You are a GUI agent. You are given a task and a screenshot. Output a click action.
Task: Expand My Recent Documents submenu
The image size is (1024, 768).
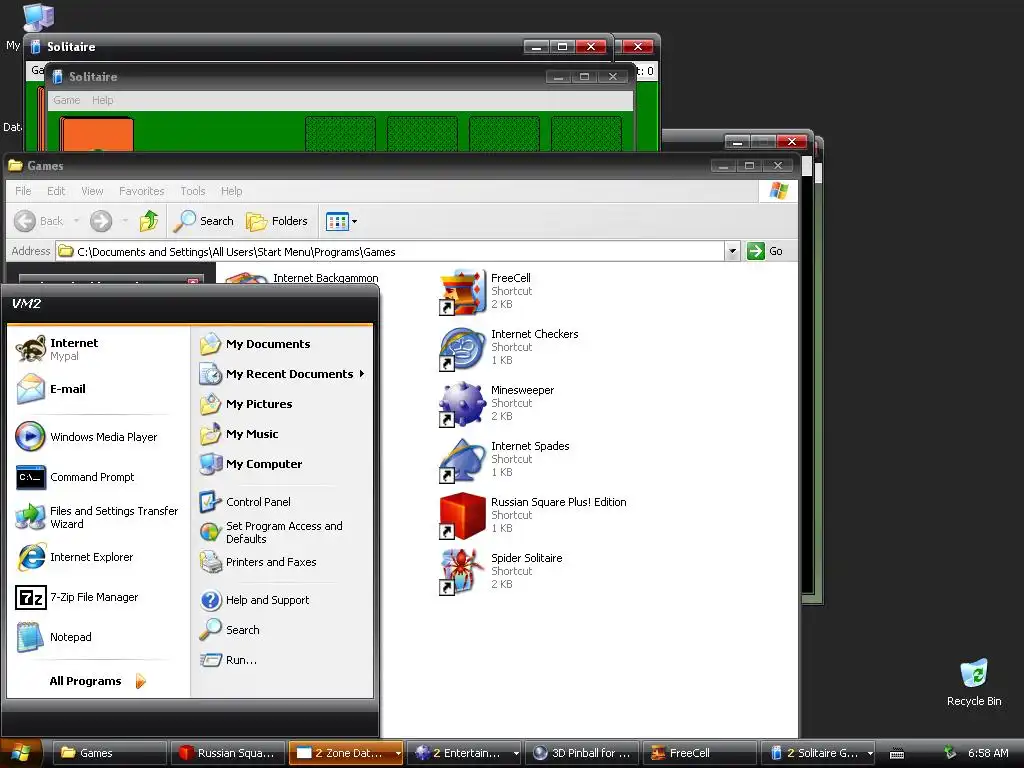(283, 374)
